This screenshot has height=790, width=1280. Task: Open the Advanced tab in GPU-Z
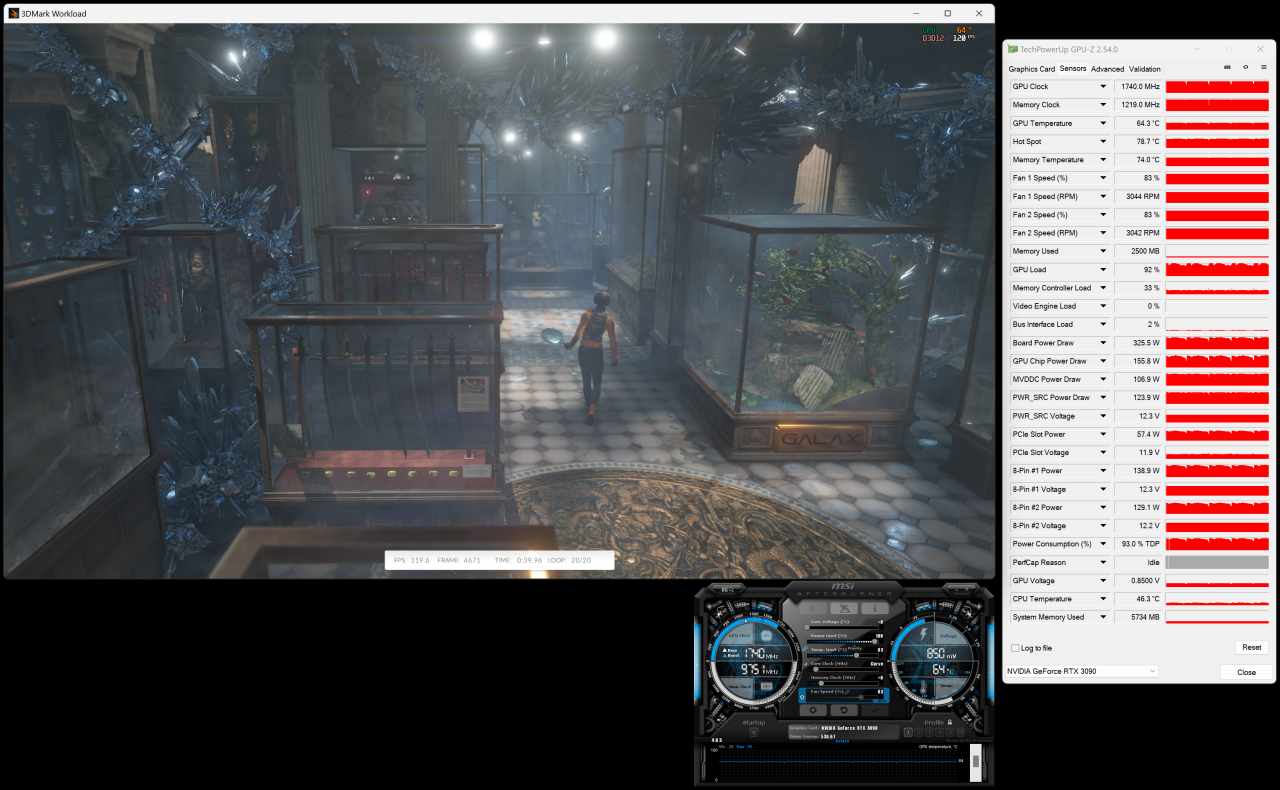(1107, 69)
